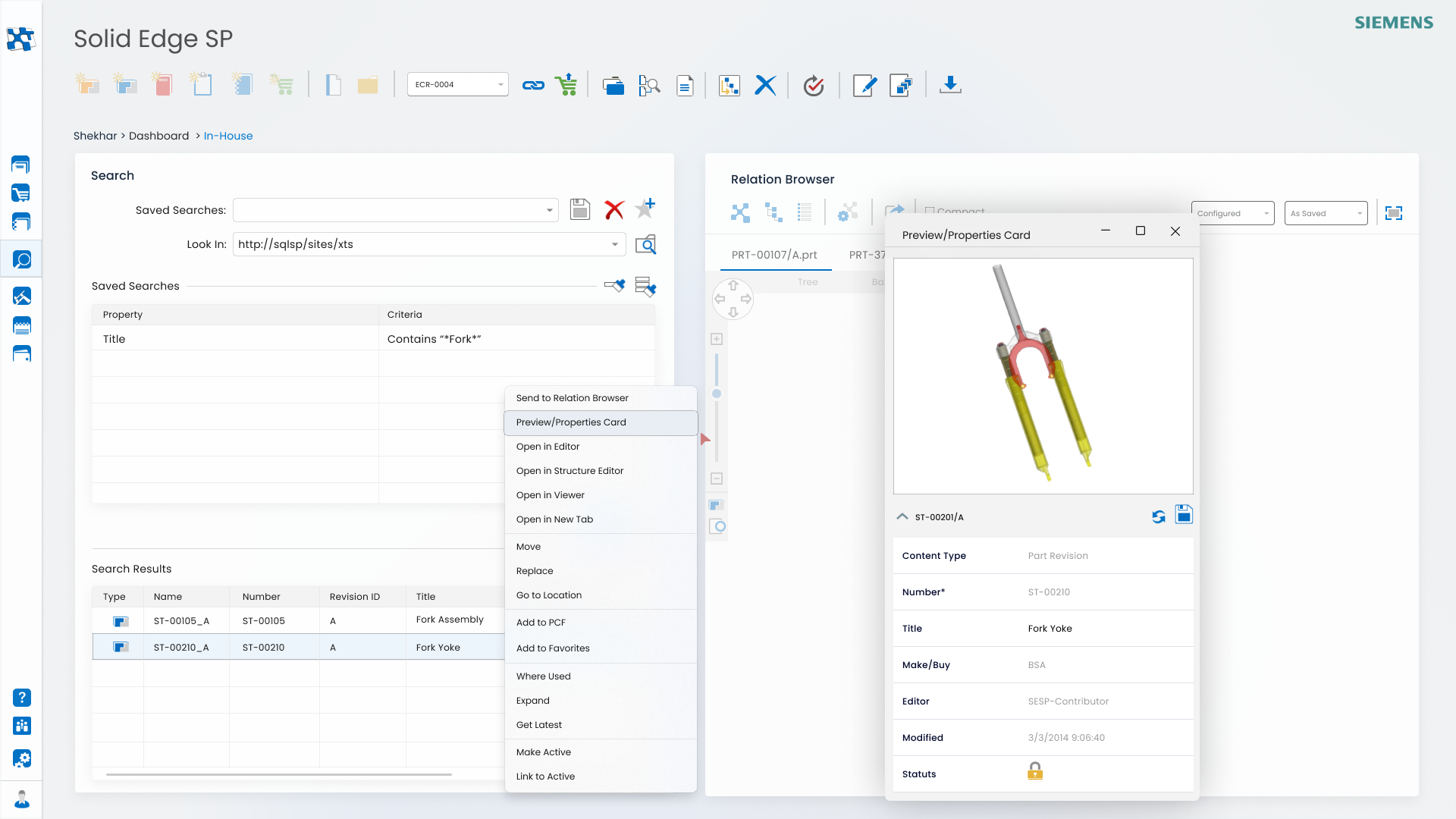Click the In-House breadcrumb link

[x=228, y=136]
